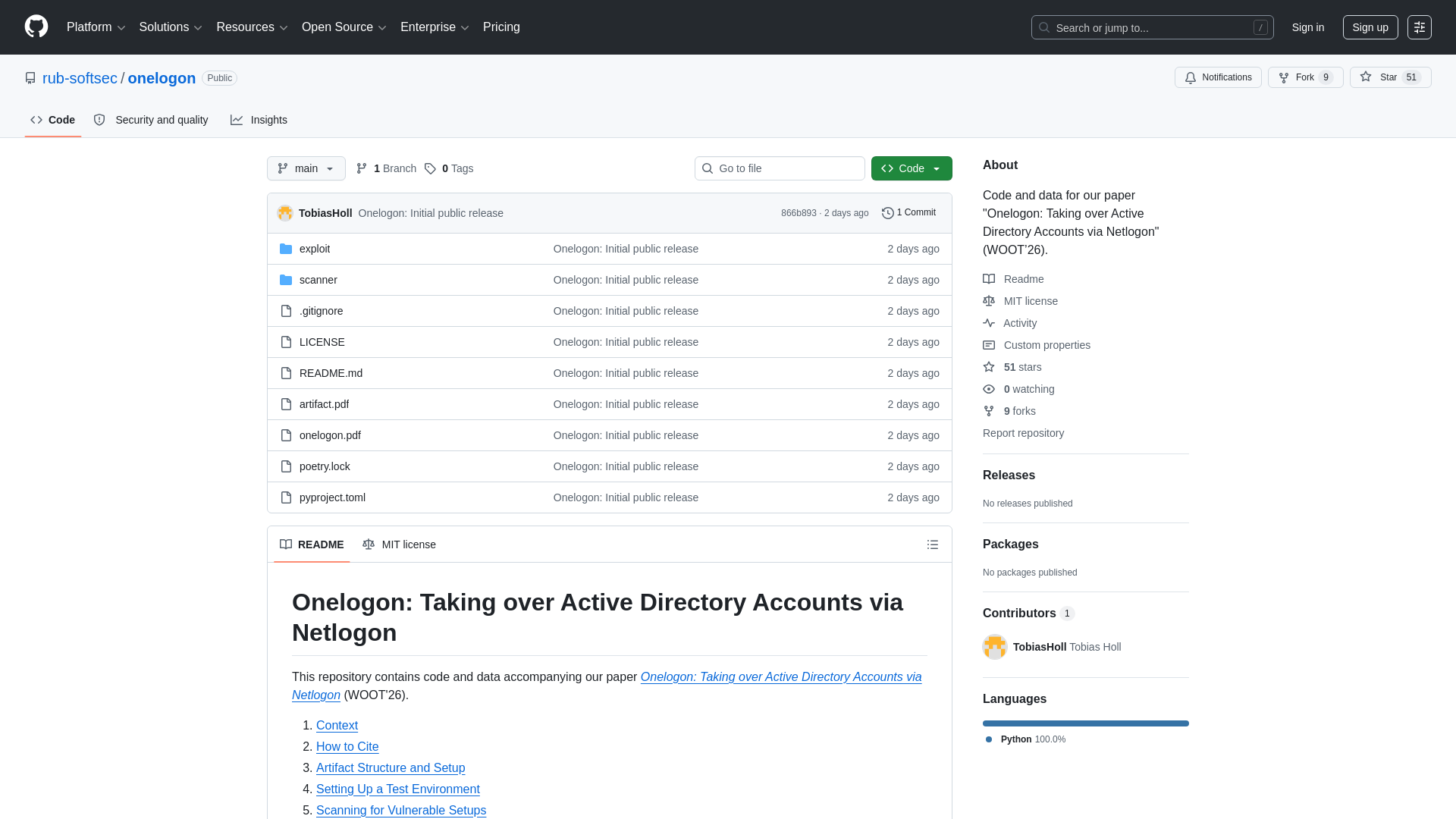Click the file icon for LICENSE
This screenshot has height=819, width=1456.
point(286,342)
